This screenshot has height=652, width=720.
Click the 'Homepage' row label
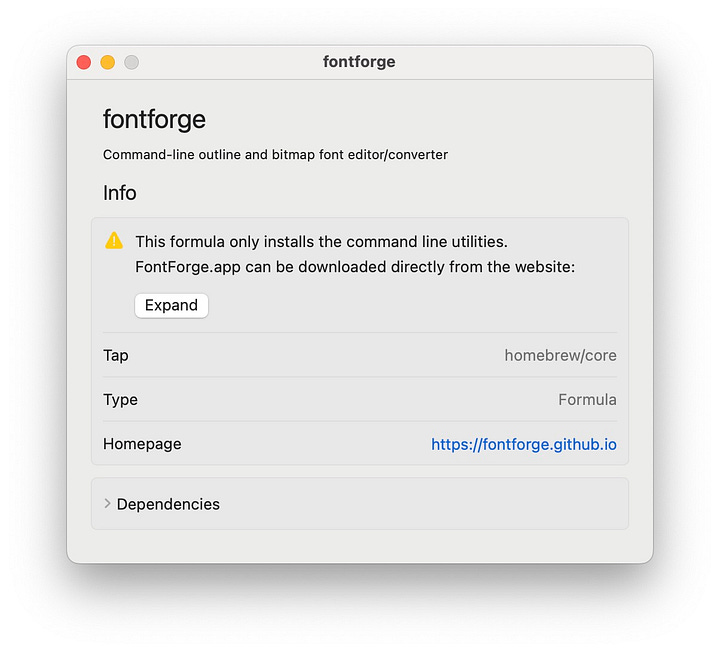pos(142,444)
